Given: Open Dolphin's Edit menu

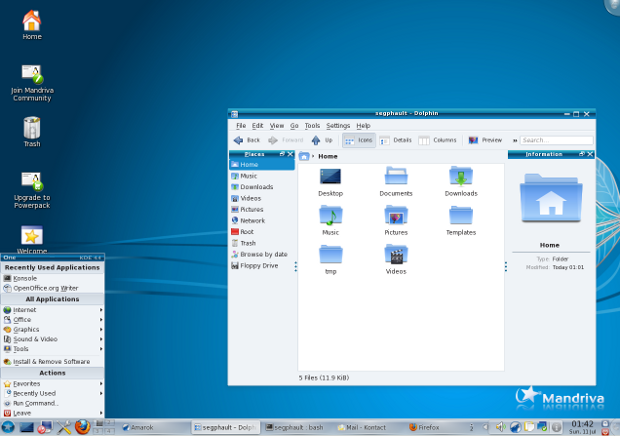Looking at the screenshot, I should point(257,126).
